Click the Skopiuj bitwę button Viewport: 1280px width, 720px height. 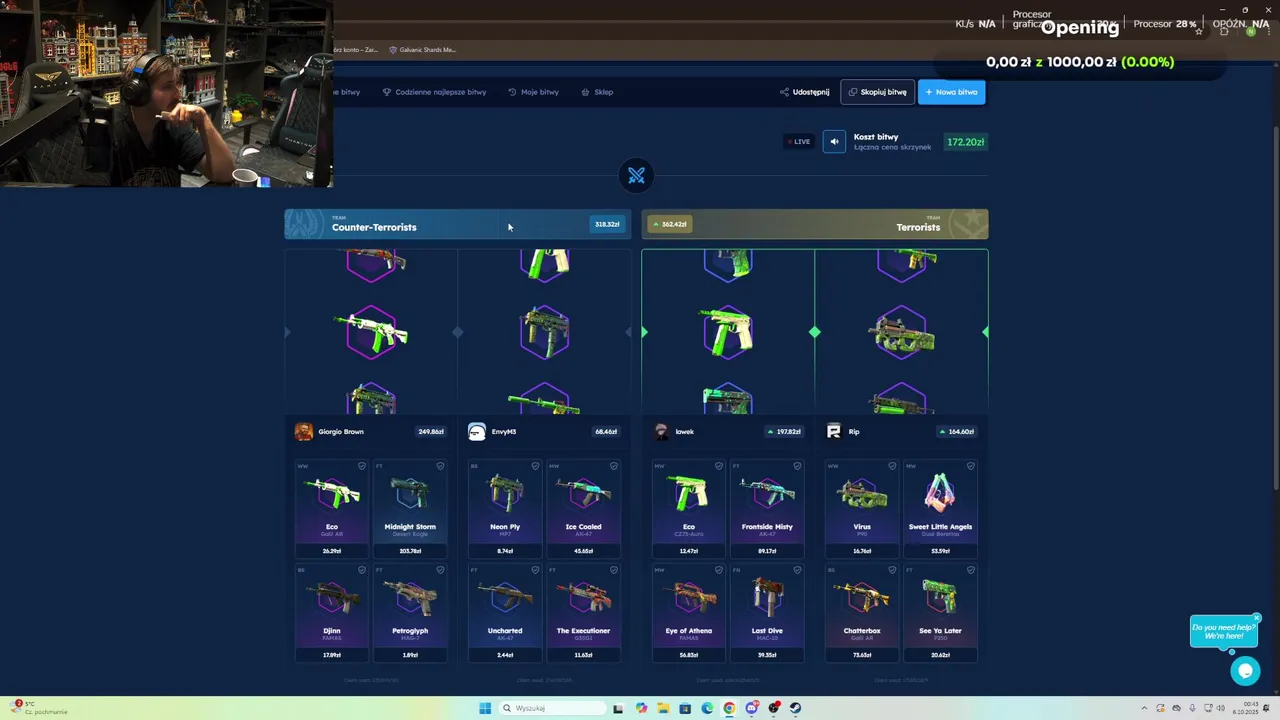(x=877, y=92)
